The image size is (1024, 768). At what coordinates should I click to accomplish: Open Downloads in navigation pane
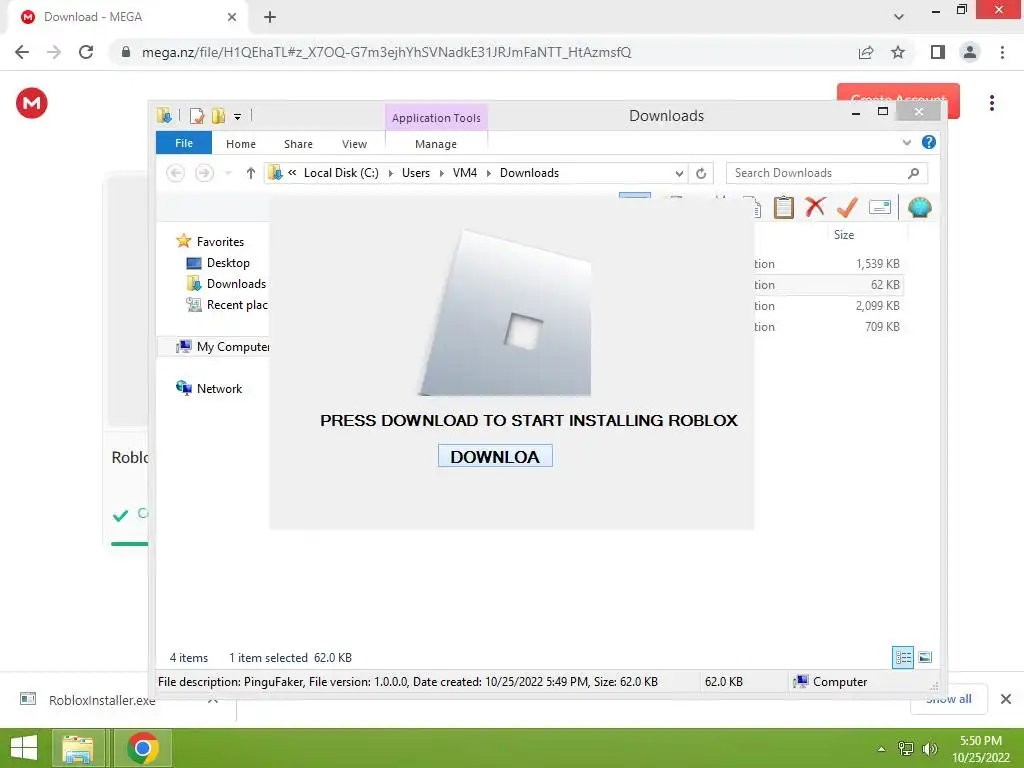[236, 283]
